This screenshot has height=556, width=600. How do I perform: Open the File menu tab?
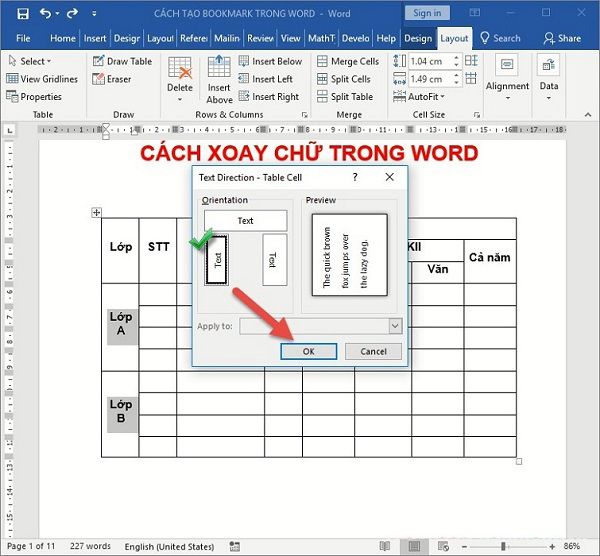coord(23,38)
